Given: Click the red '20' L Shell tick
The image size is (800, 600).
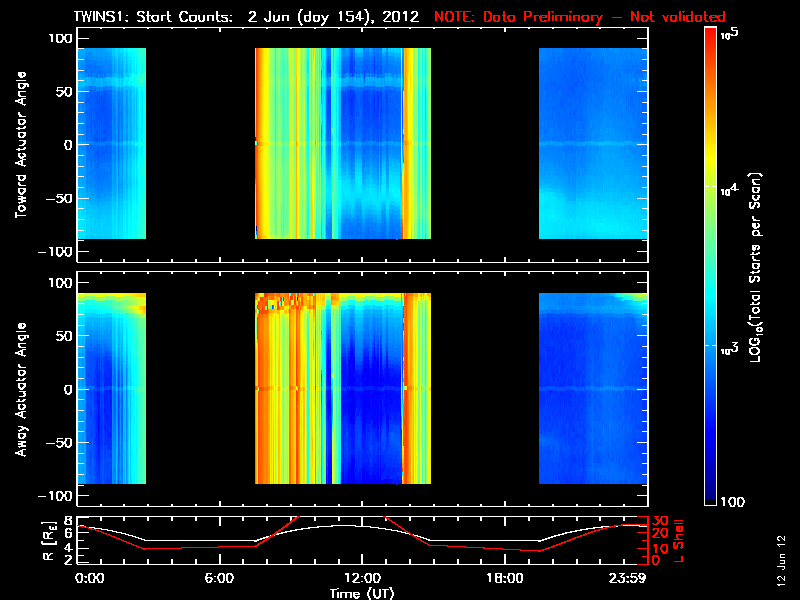Looking at the screenshot, I should 660,534.
